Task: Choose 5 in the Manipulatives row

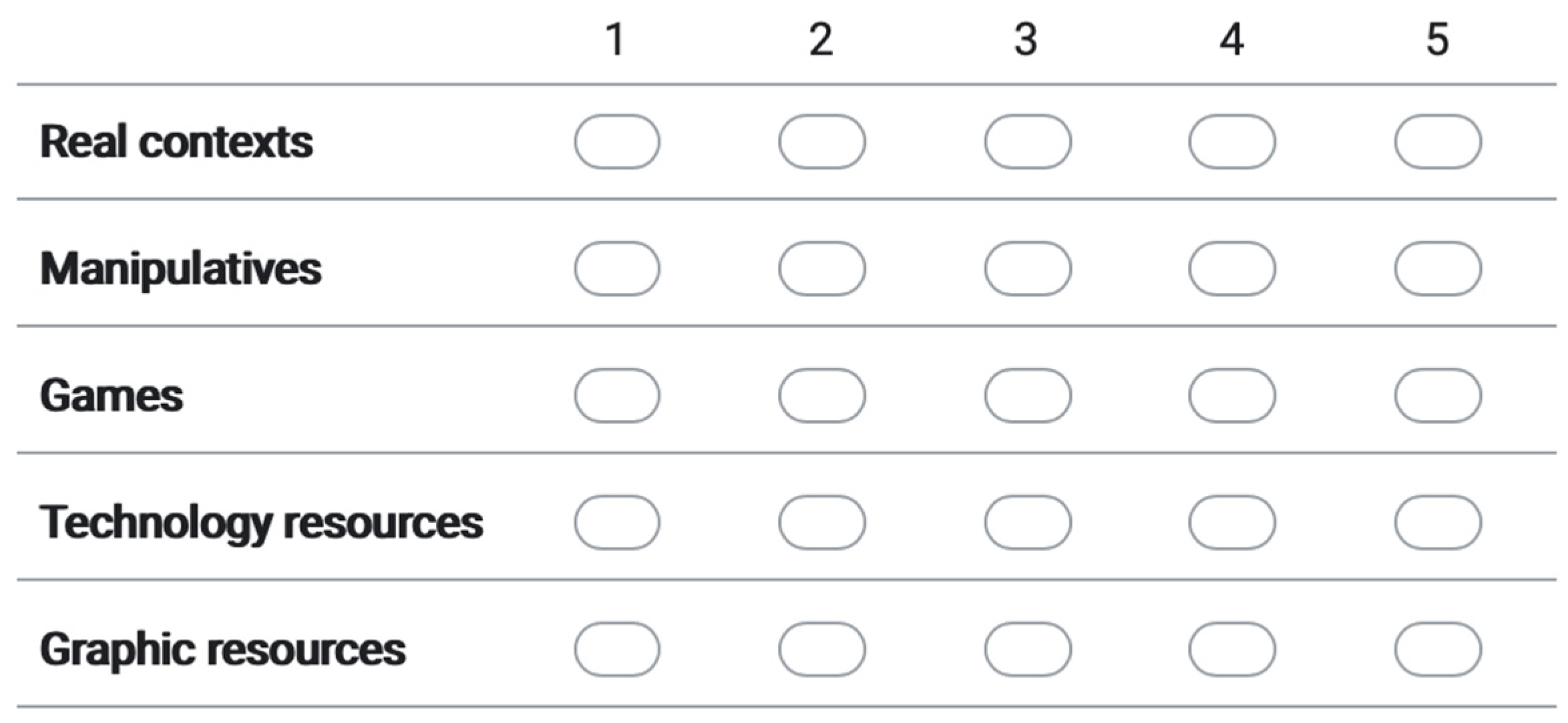Action: point(1438,268)
